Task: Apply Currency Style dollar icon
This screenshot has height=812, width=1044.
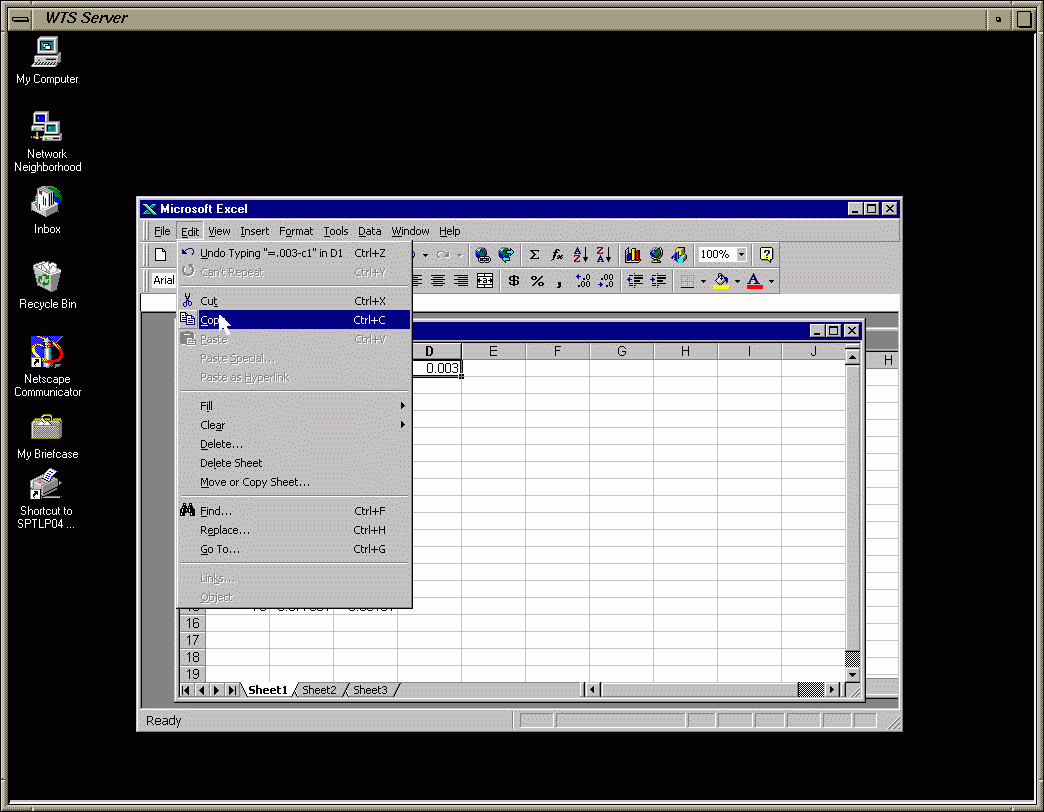Action: [514, 281]
